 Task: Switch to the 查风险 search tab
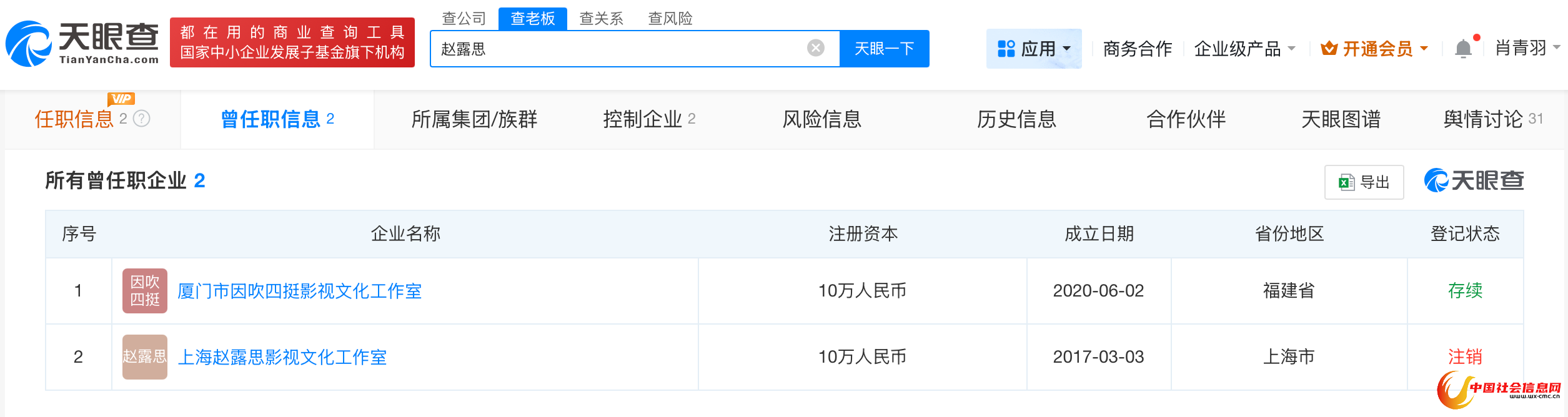tap(670, 19)
